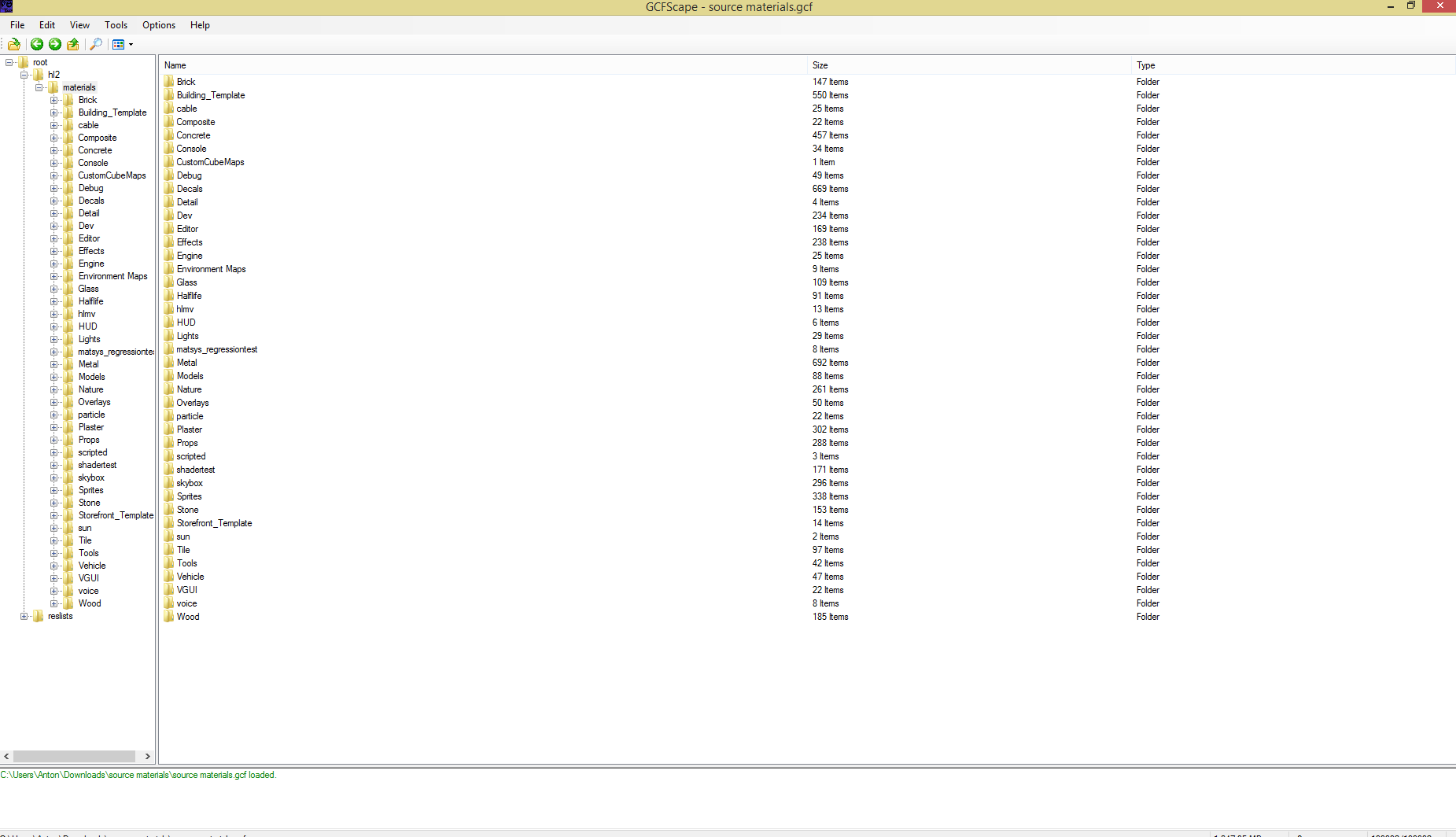The image size is (1456, 837).
Task: Expand the skybox node in the tree
Action: point(53,477)
